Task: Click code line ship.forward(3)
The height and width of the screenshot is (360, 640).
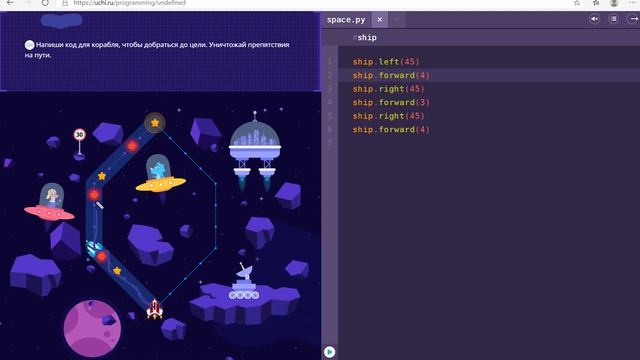Action: [391, 102]
